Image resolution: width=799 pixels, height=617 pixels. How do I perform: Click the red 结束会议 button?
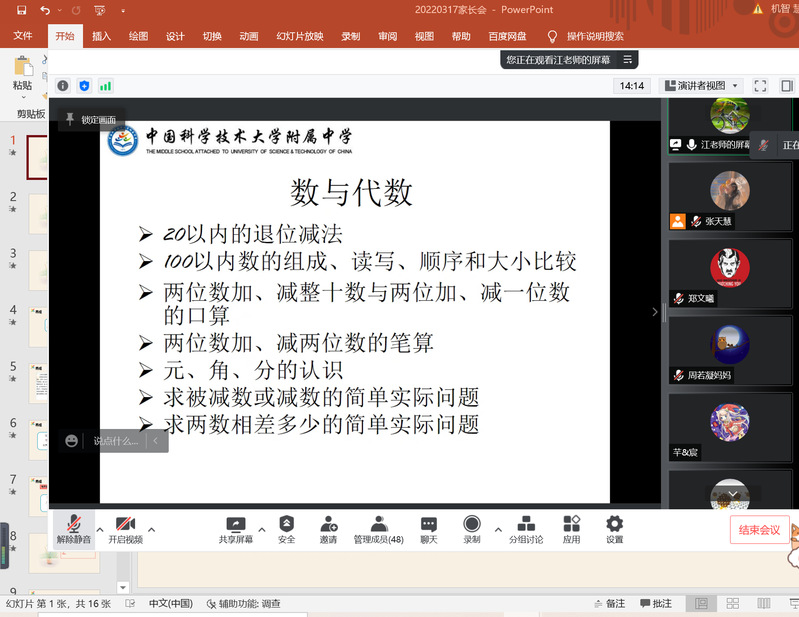pos(759,530)
